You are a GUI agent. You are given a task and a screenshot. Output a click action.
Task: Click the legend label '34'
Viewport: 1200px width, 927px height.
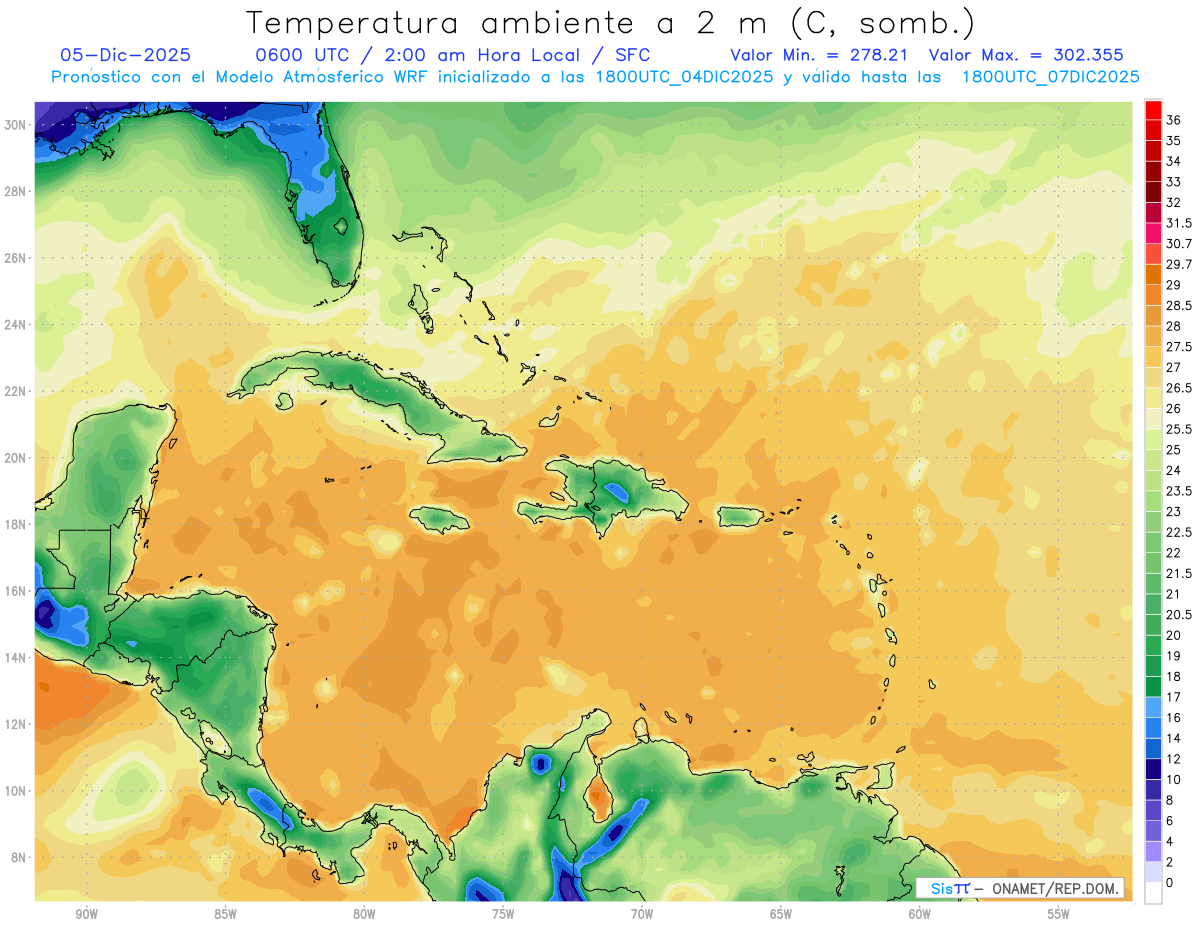[x=1173, y=161]
